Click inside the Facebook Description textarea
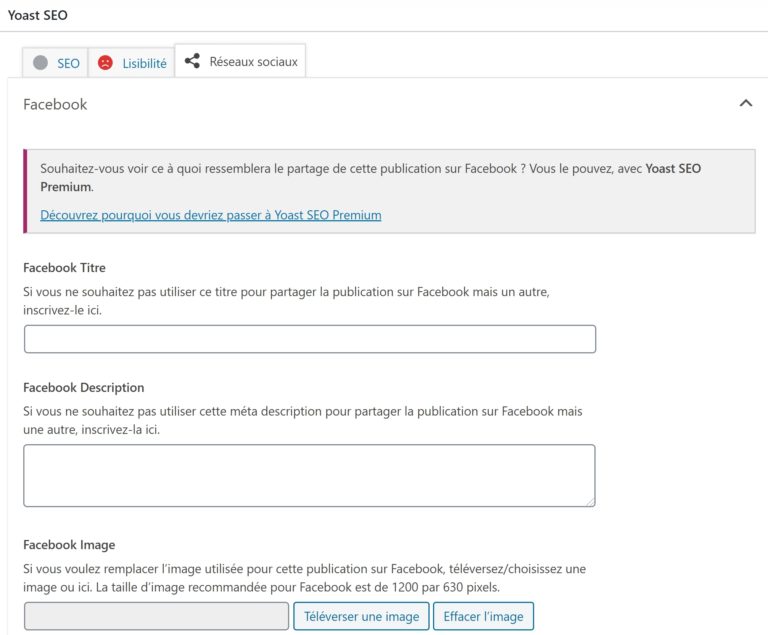 [x=310, y=475]
